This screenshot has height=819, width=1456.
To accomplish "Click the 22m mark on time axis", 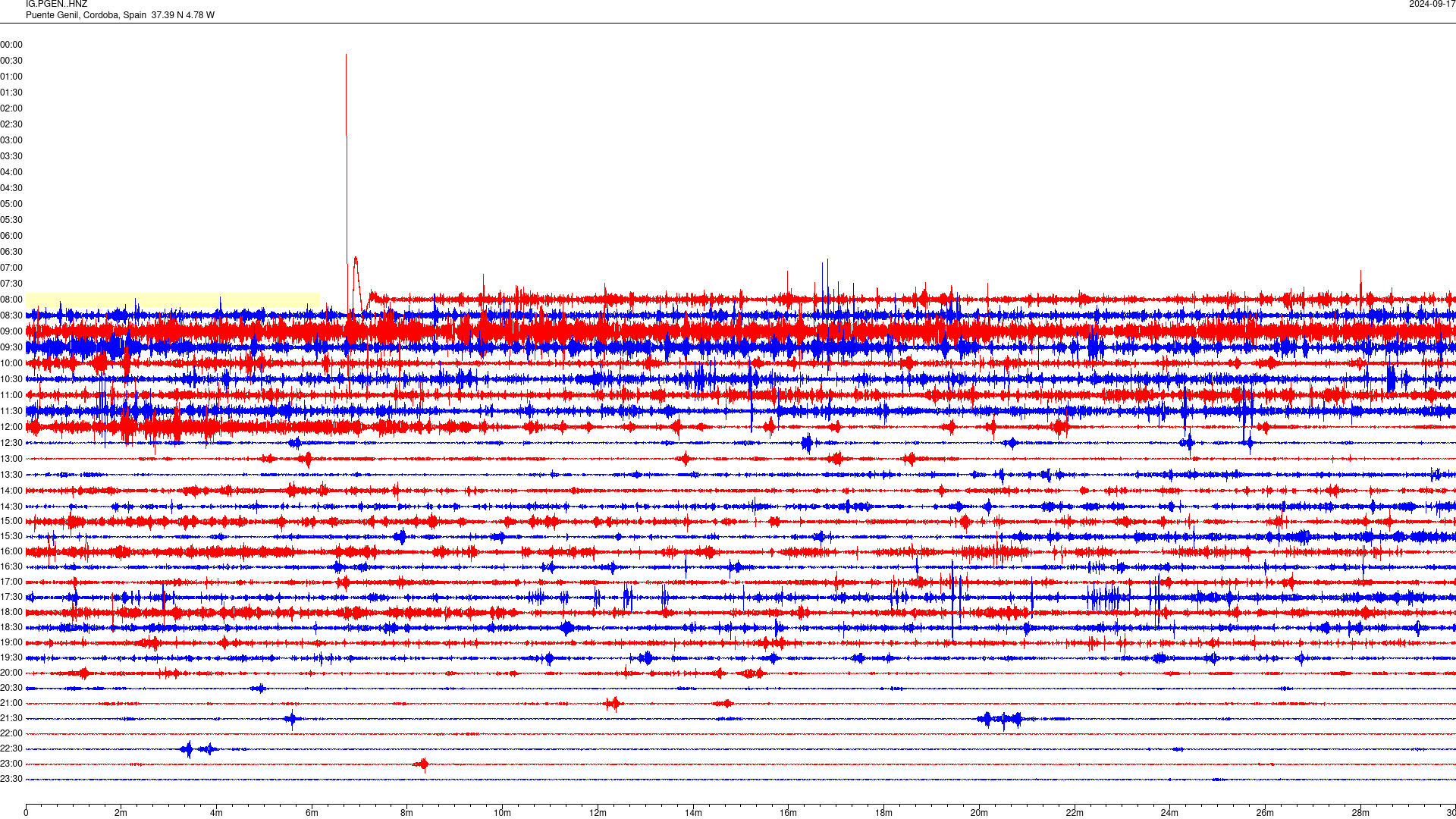I will click(x=1075, y=813).
